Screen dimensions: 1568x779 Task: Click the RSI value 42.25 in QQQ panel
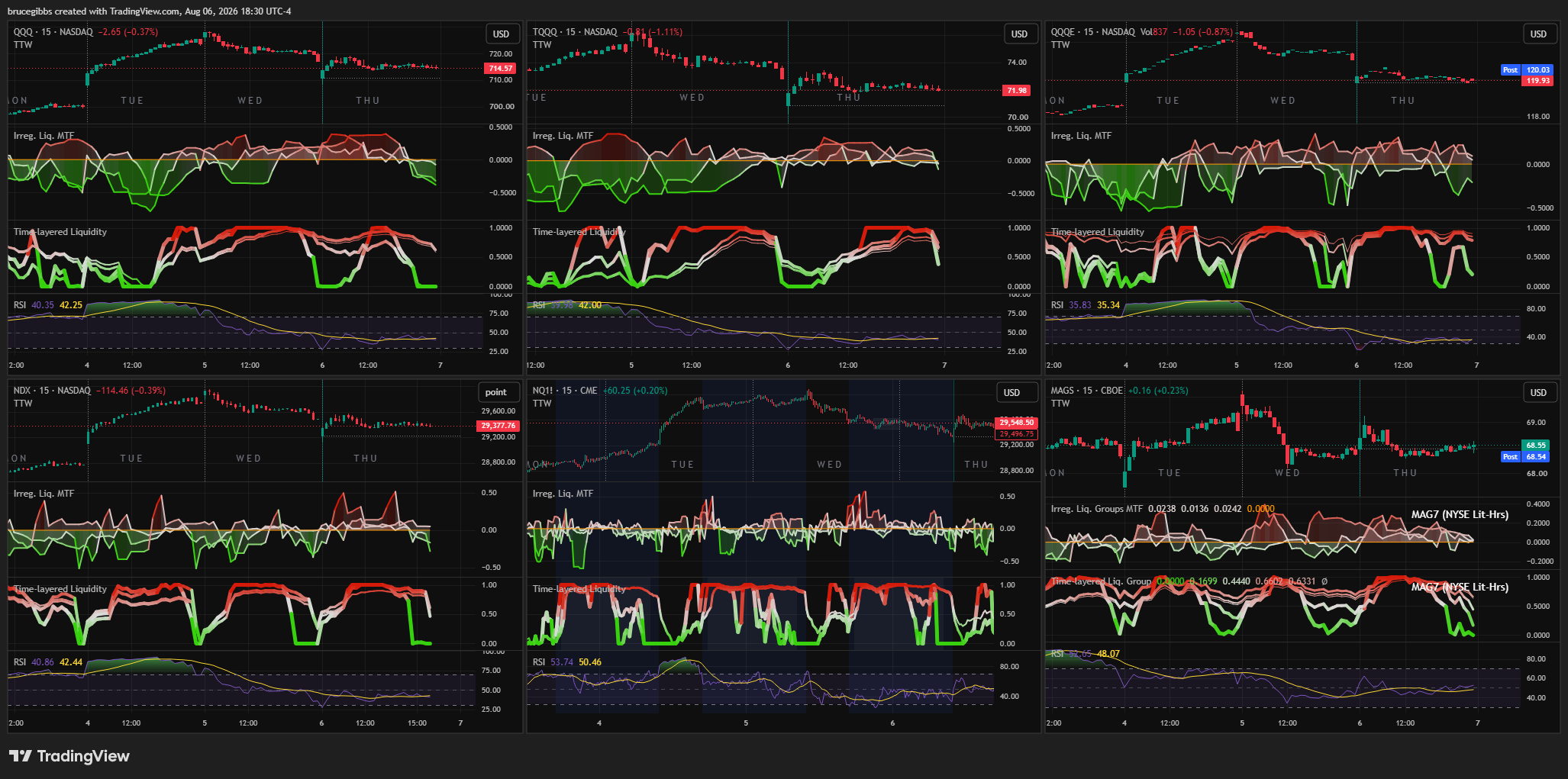coord(71,305)
